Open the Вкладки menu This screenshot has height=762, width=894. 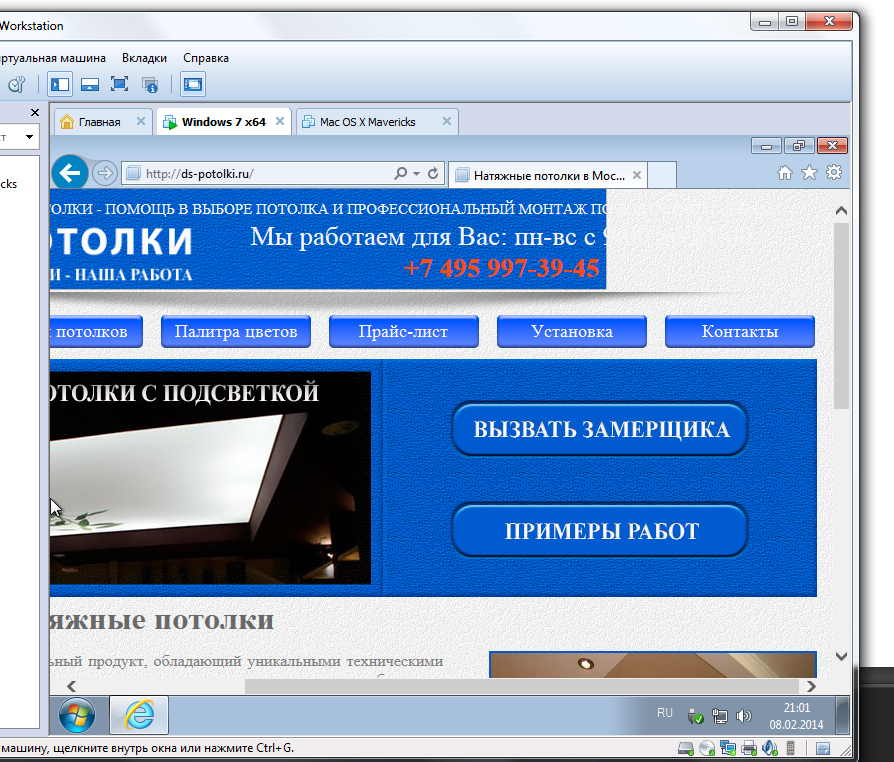pyautogui.click(x=144, y=58)
